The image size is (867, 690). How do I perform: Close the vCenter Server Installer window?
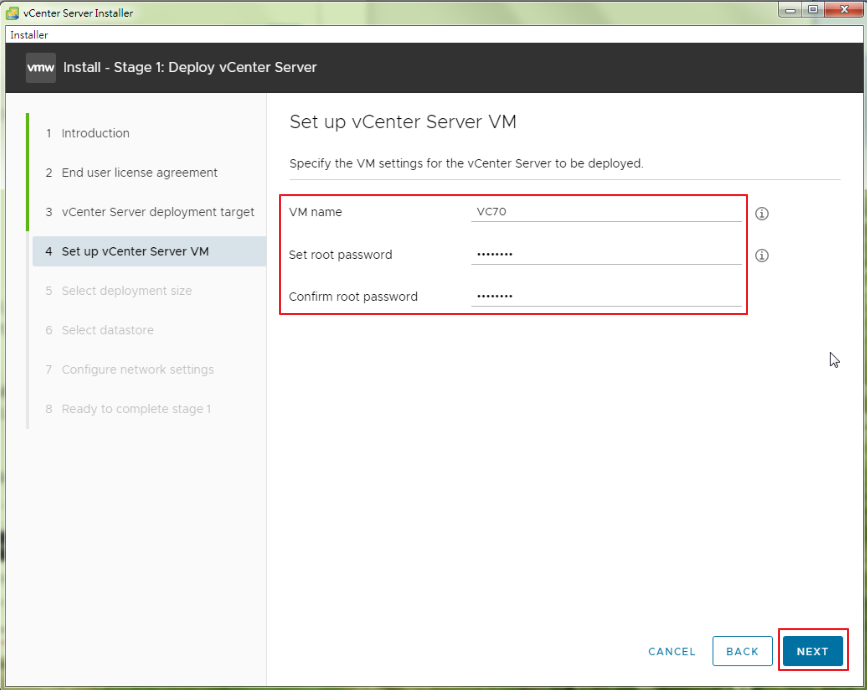tap(844, 10)
